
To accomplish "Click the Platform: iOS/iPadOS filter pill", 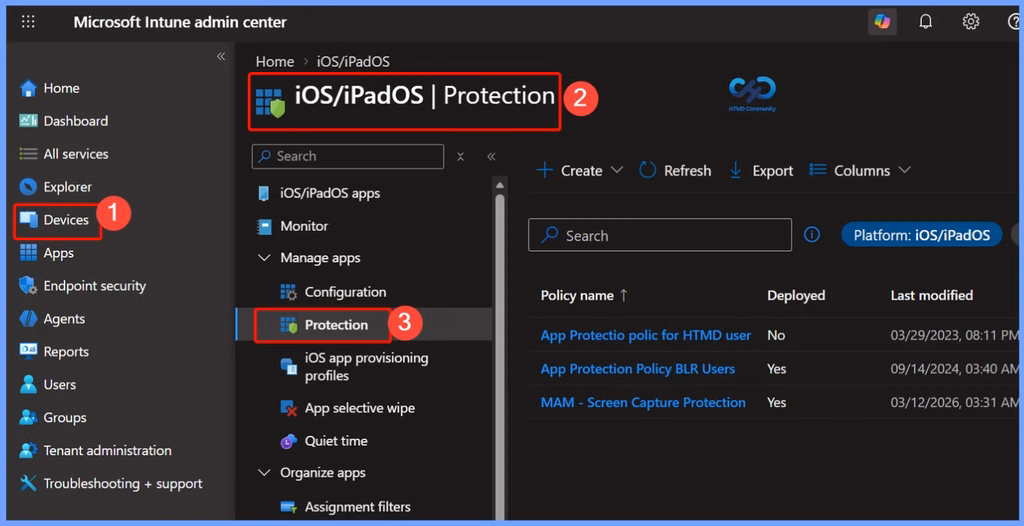I will [921, 235].
